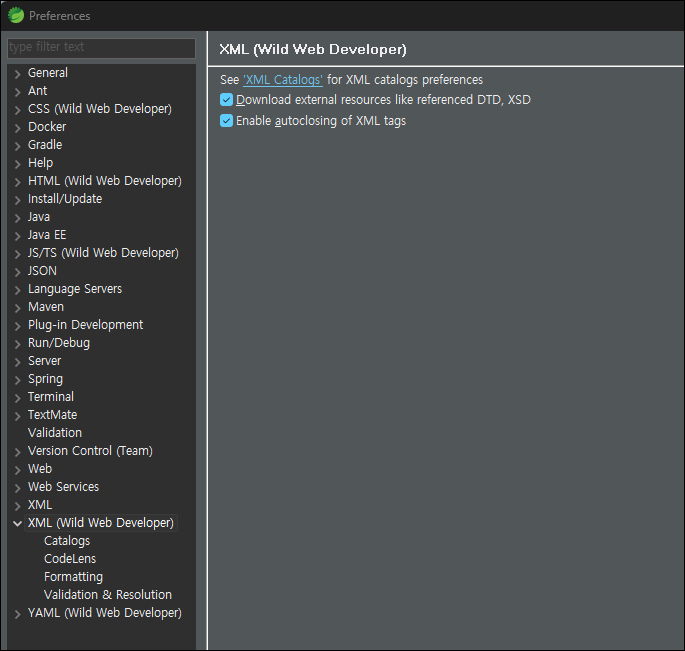The width and height of the screenshot is (685, 651).
Task: Open the Help preferences page
Action: click(40, 163)
